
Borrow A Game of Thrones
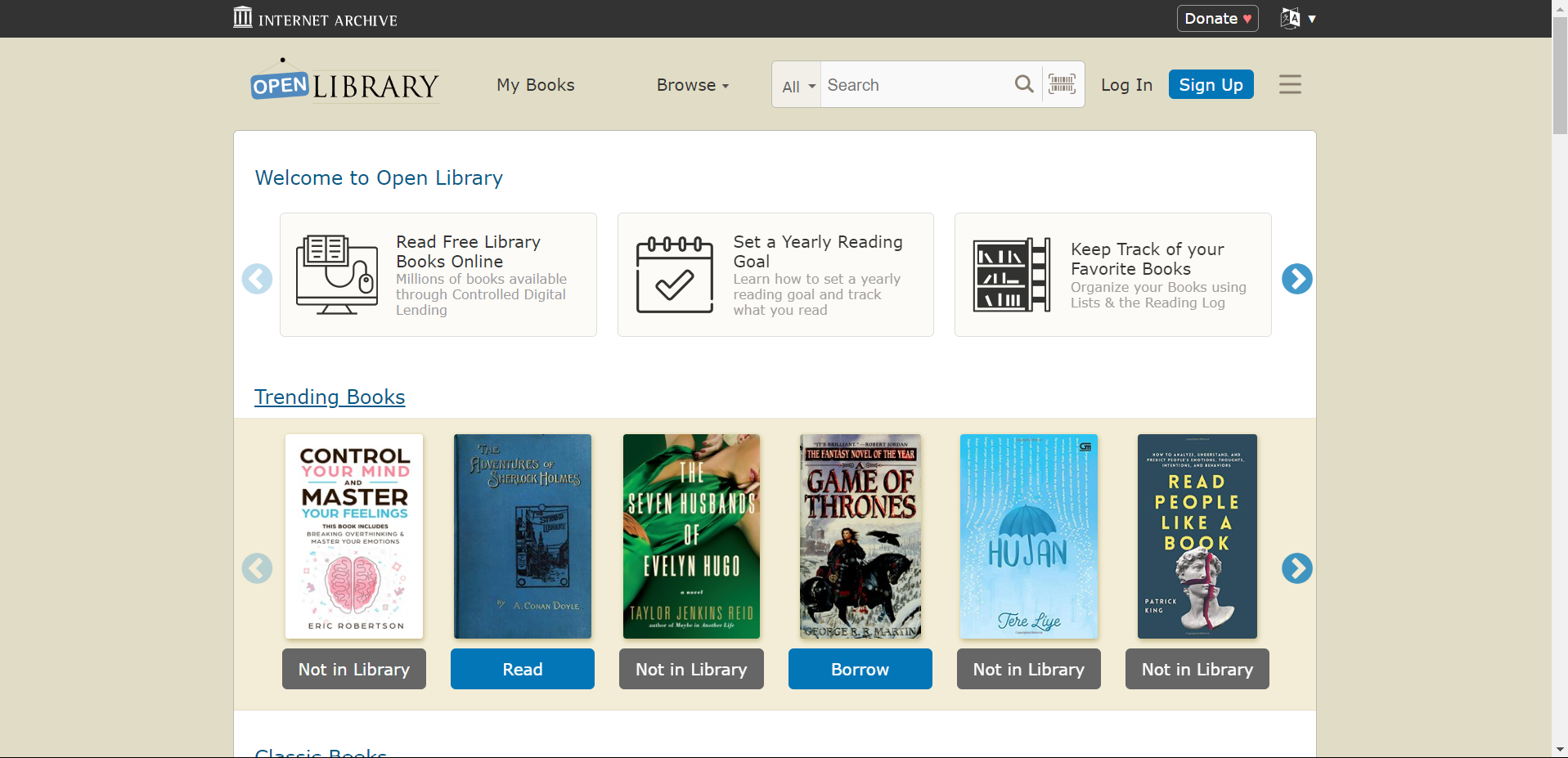point(860,669)
